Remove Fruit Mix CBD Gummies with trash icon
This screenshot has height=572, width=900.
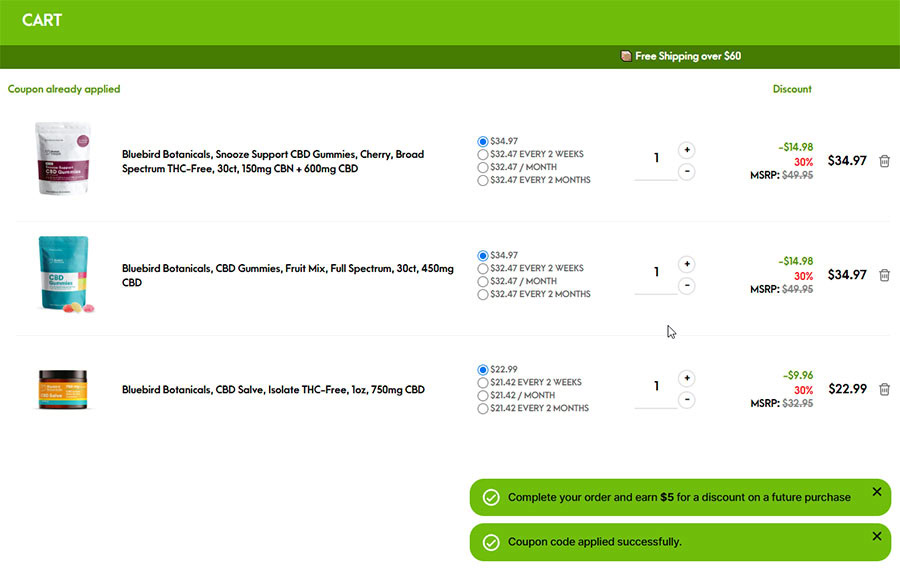tap(885, 275)
